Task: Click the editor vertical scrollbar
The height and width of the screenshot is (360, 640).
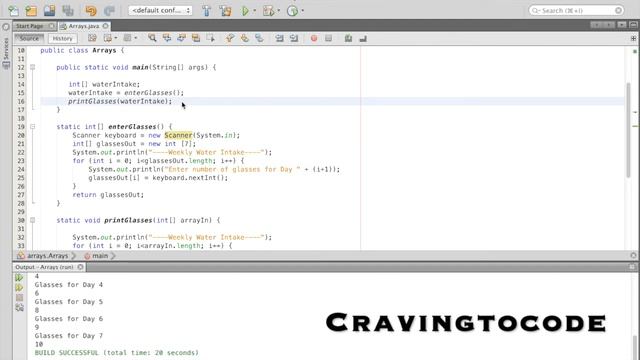Action: tap(629, 130)
